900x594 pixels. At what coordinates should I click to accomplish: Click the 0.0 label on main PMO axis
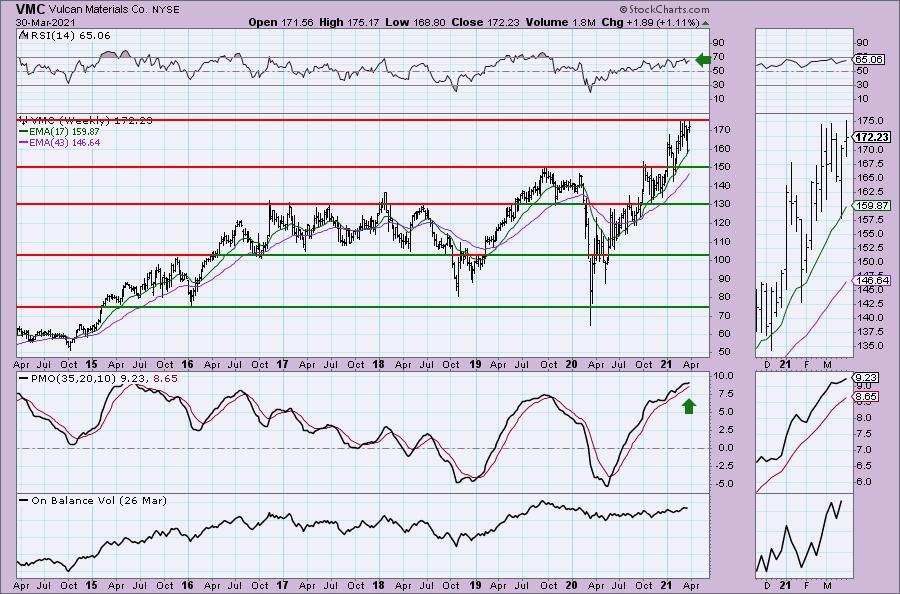point(724,448)
